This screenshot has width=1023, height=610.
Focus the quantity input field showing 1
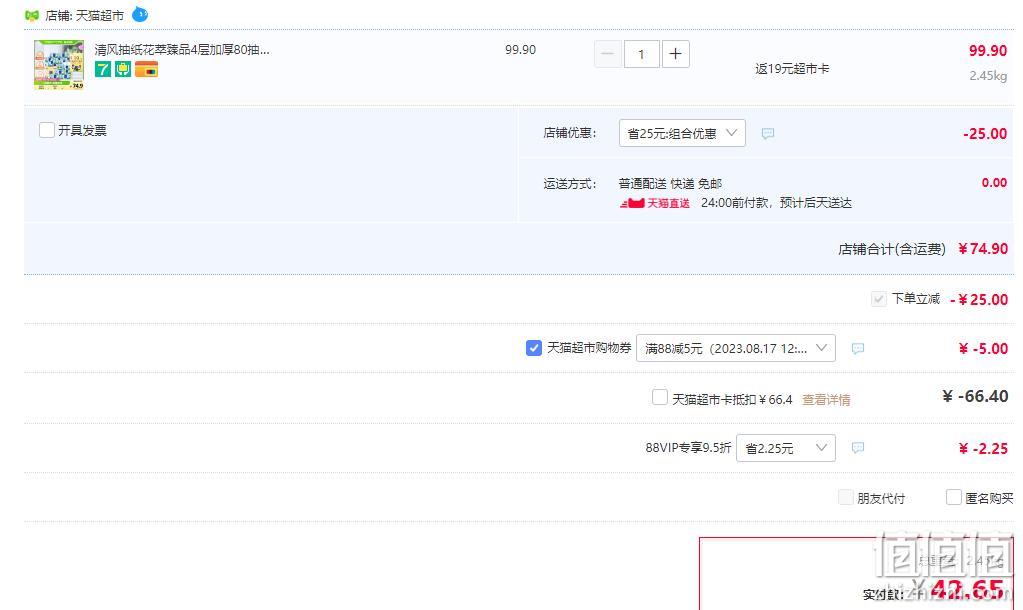641,54
